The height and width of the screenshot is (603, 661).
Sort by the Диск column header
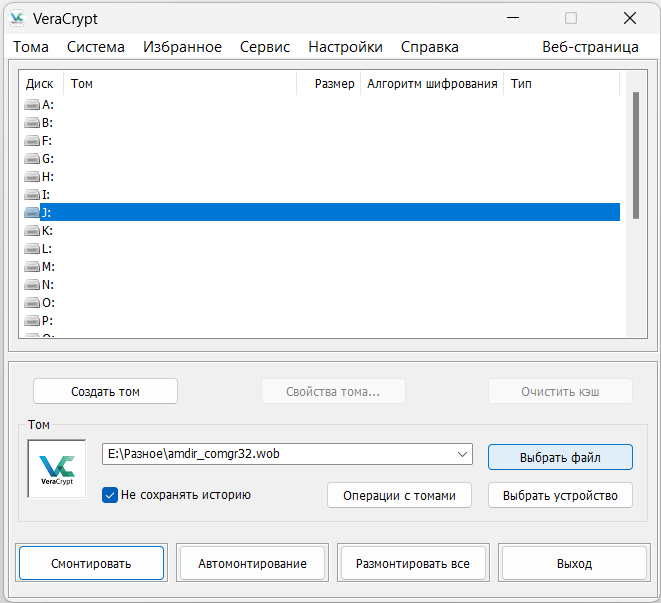(x=41, y=83)
